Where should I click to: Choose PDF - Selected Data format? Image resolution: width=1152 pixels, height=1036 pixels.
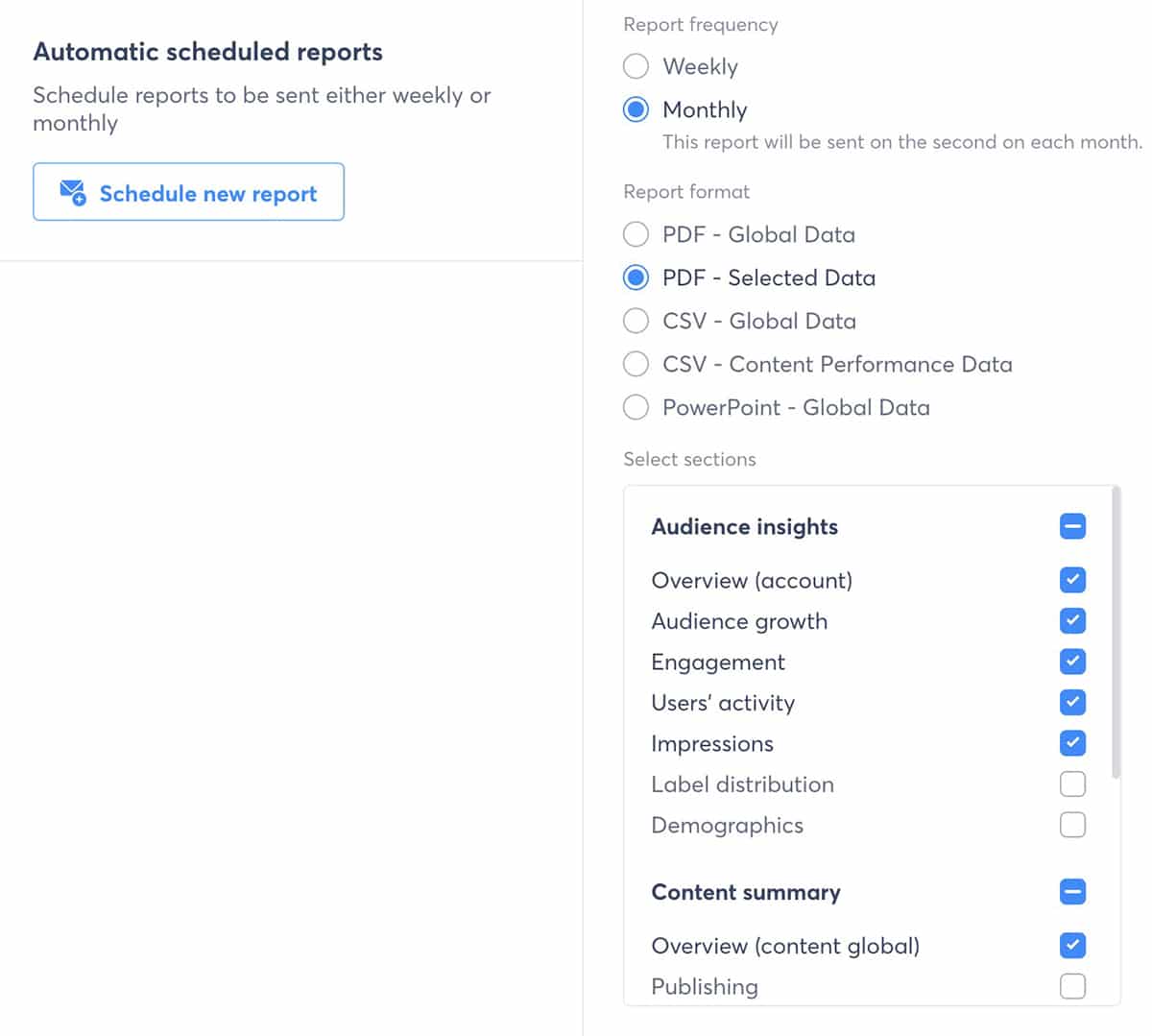point(636,277)
